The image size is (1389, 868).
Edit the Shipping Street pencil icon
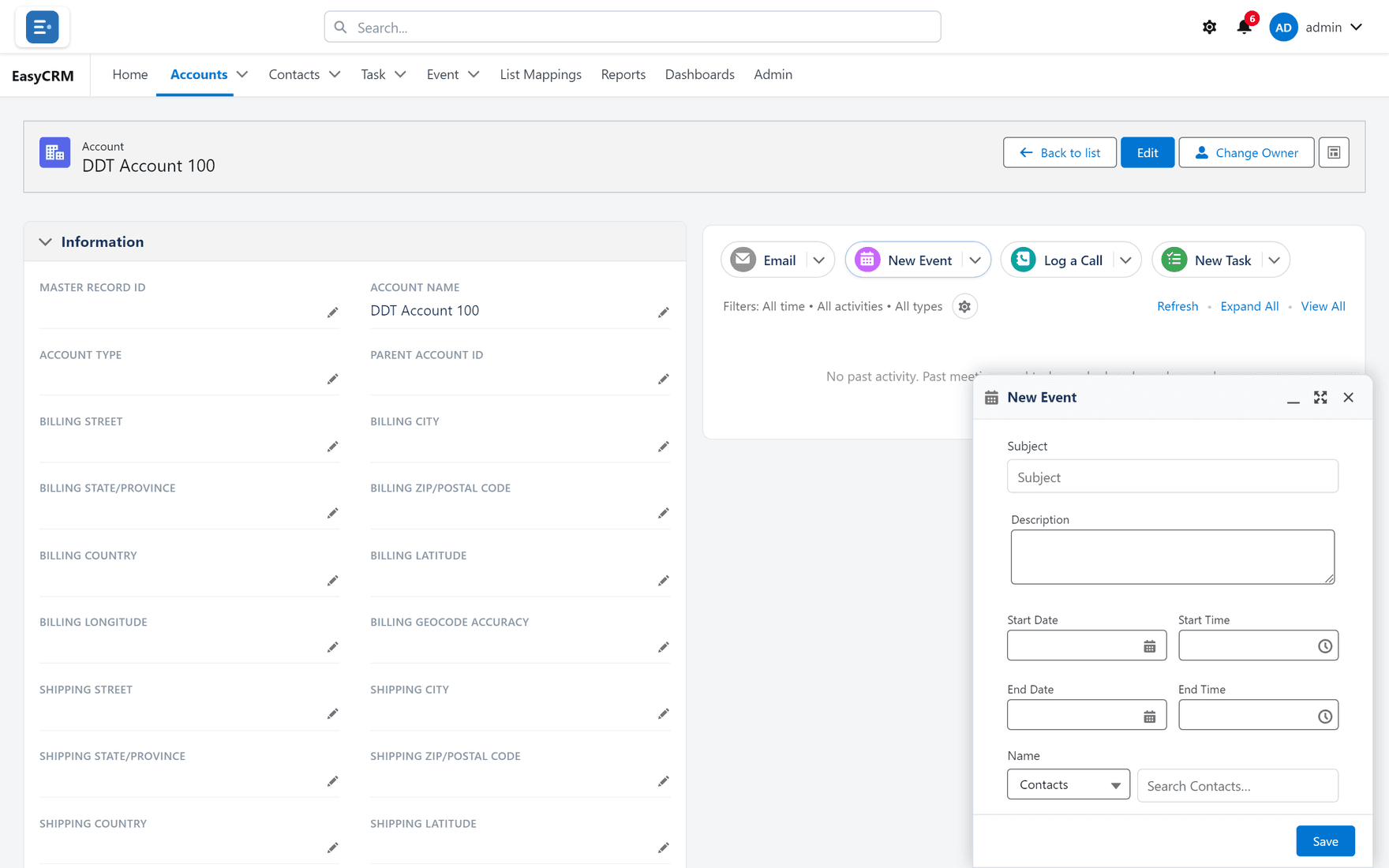[333, 714]
